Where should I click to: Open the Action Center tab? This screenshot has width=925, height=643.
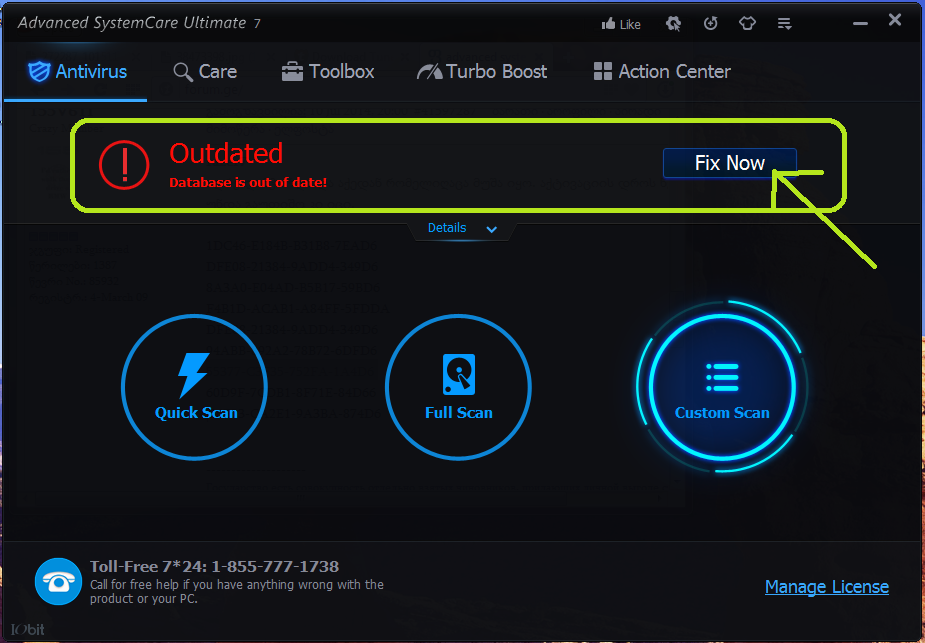click(662, 72)
